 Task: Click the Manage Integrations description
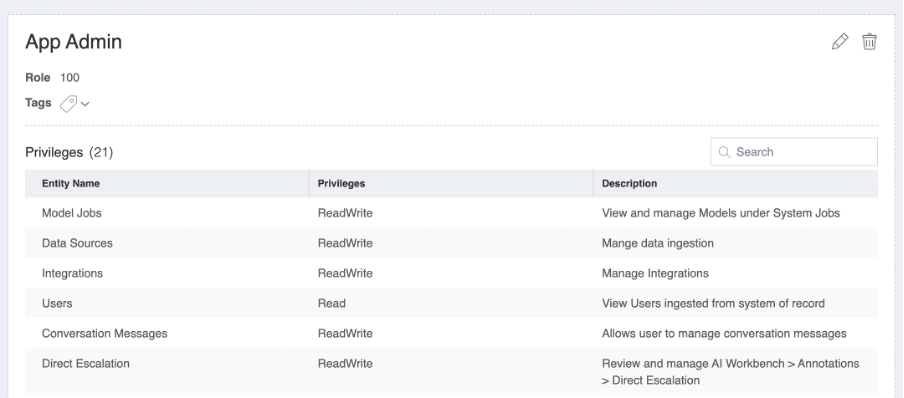click(656, 273)
